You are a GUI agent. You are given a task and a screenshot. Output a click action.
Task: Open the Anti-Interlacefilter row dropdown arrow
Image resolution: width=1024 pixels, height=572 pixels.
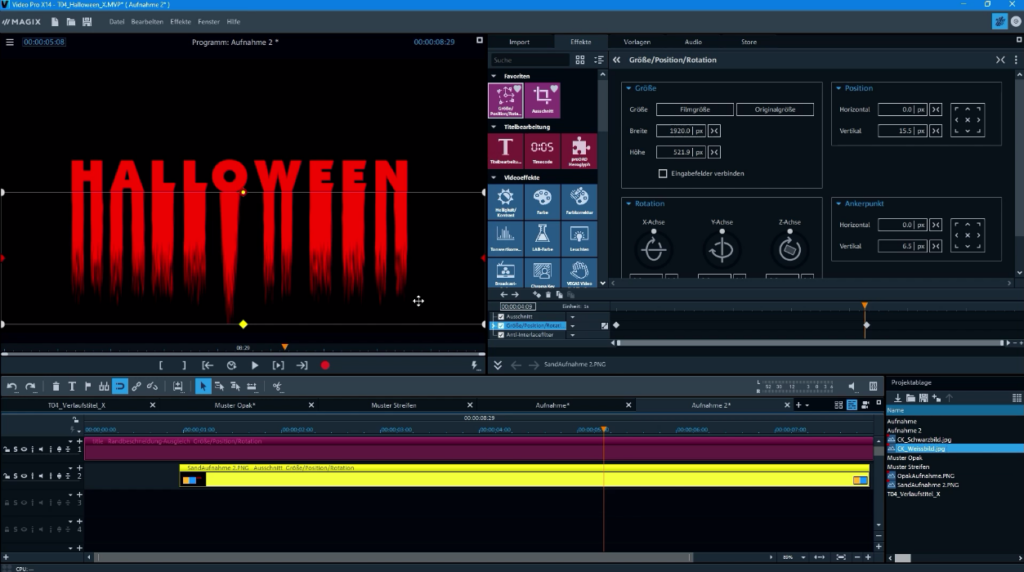573,335
